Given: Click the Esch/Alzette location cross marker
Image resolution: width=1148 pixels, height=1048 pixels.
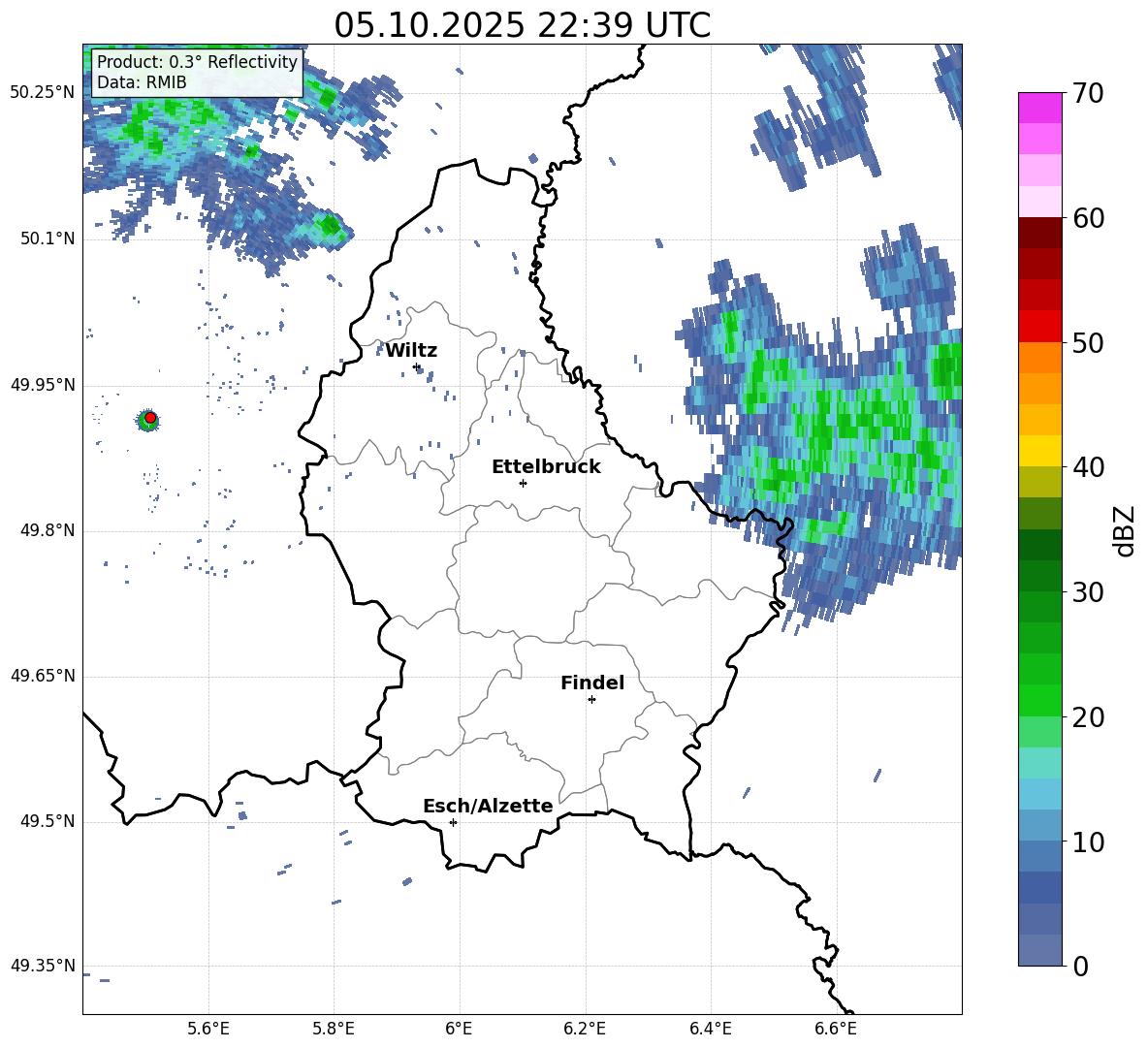Looking at the screenshot, I should [x=453, y=822].
